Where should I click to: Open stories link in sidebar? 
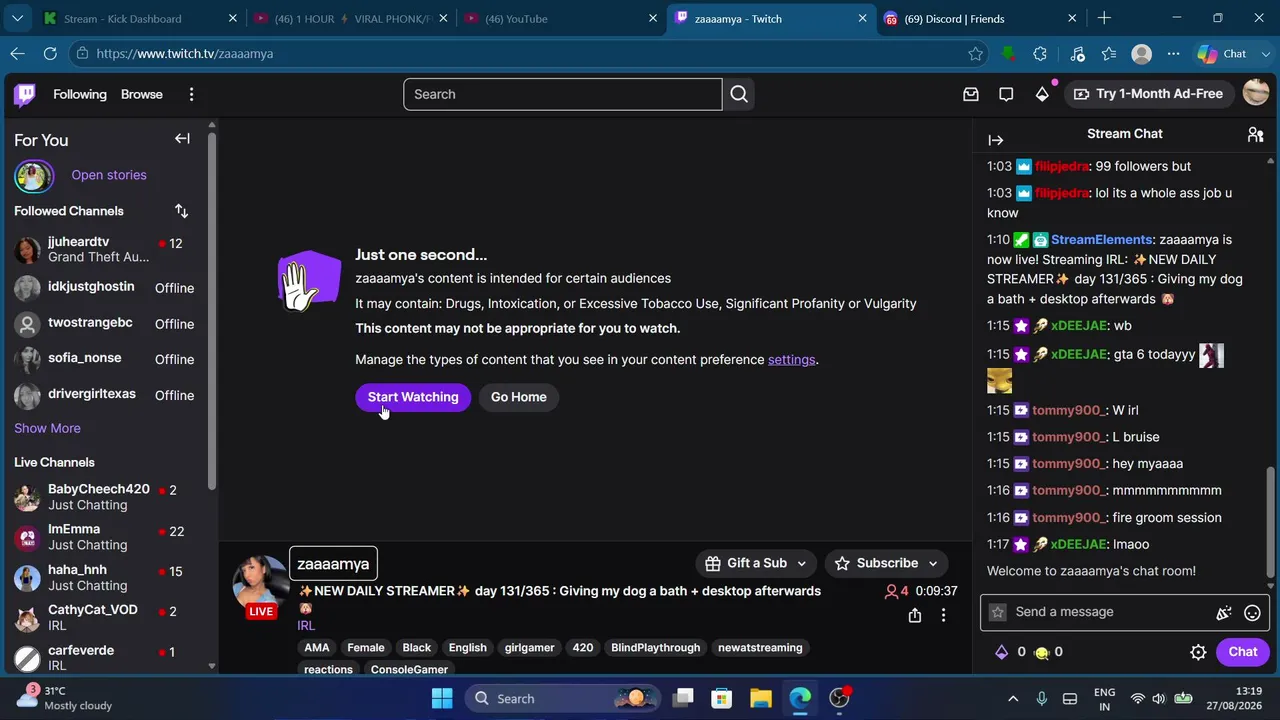pos(109,175)
